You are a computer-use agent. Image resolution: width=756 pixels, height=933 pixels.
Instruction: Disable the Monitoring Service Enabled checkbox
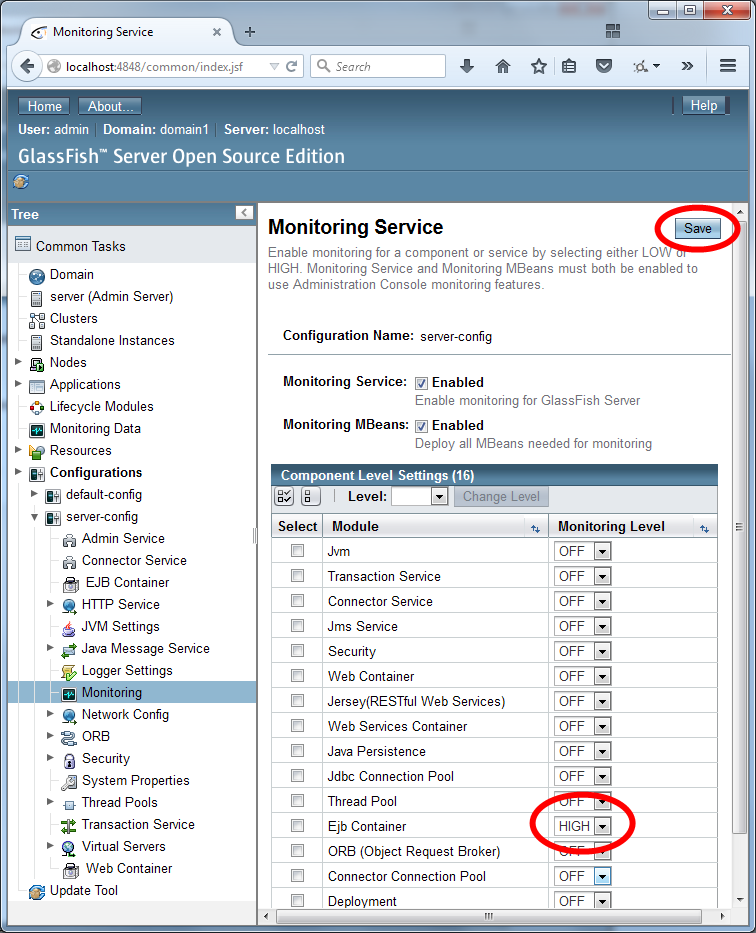coord(422,382)
